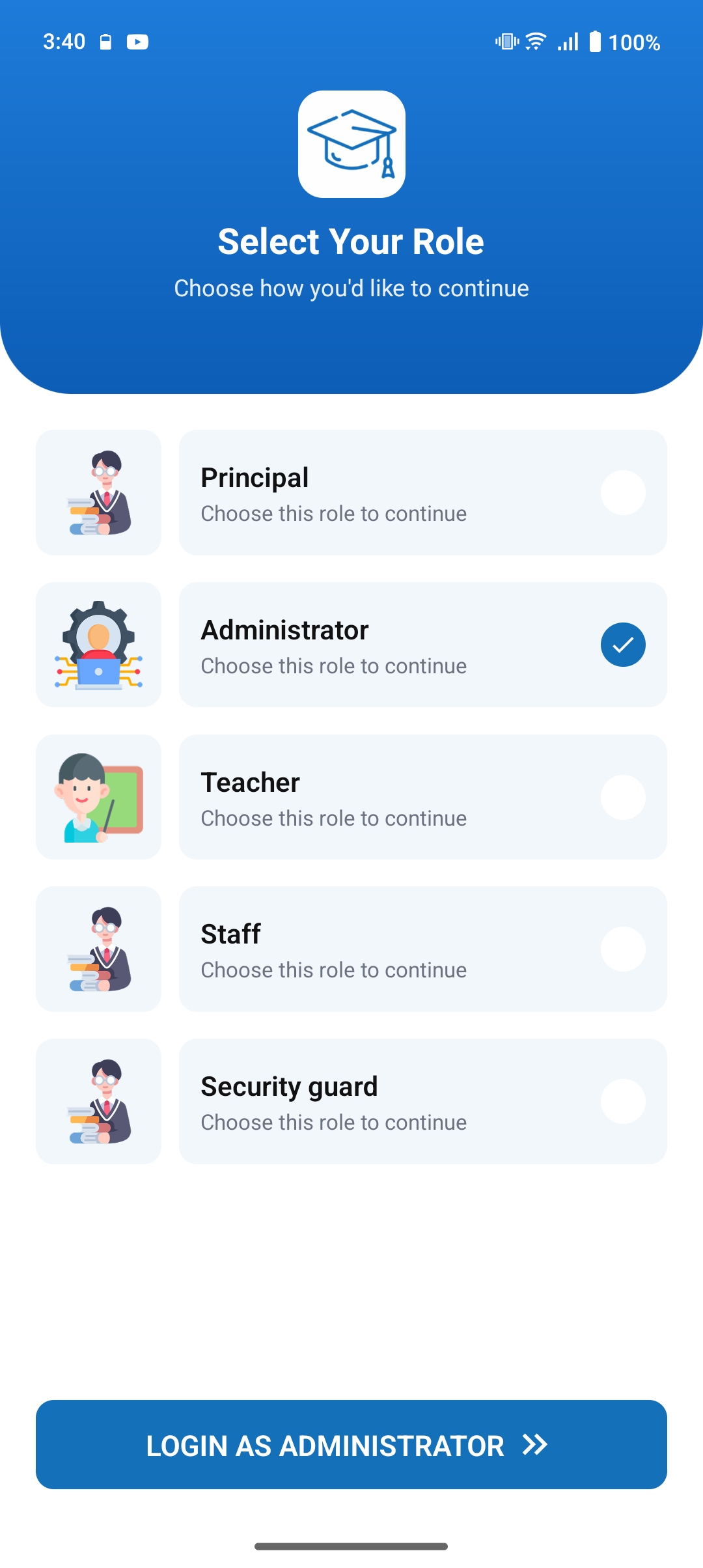Select the Principal radio button
Viewport: 703px width, 1568px height.
coord(623,492)
